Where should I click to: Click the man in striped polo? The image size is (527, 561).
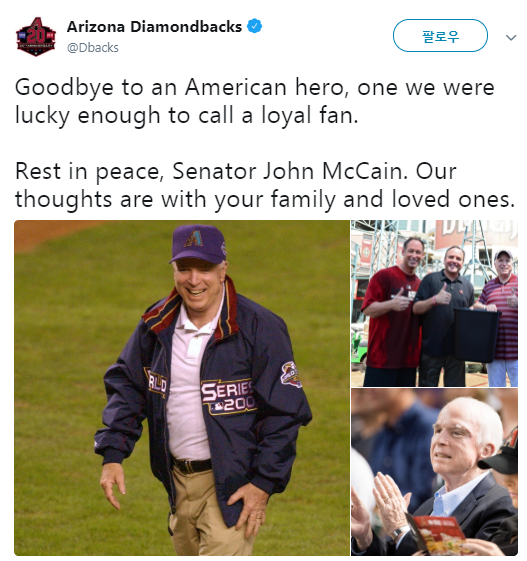[x=499, y=318]
